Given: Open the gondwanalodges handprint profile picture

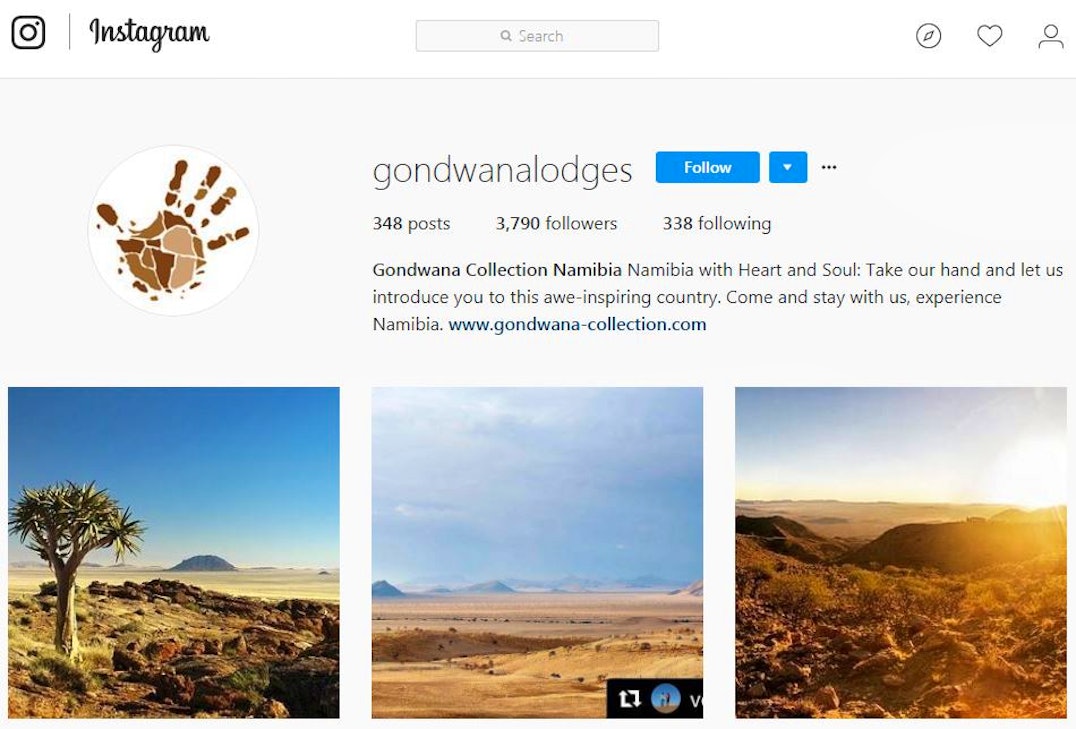Looking at the screenshot, I should [174, 230].
